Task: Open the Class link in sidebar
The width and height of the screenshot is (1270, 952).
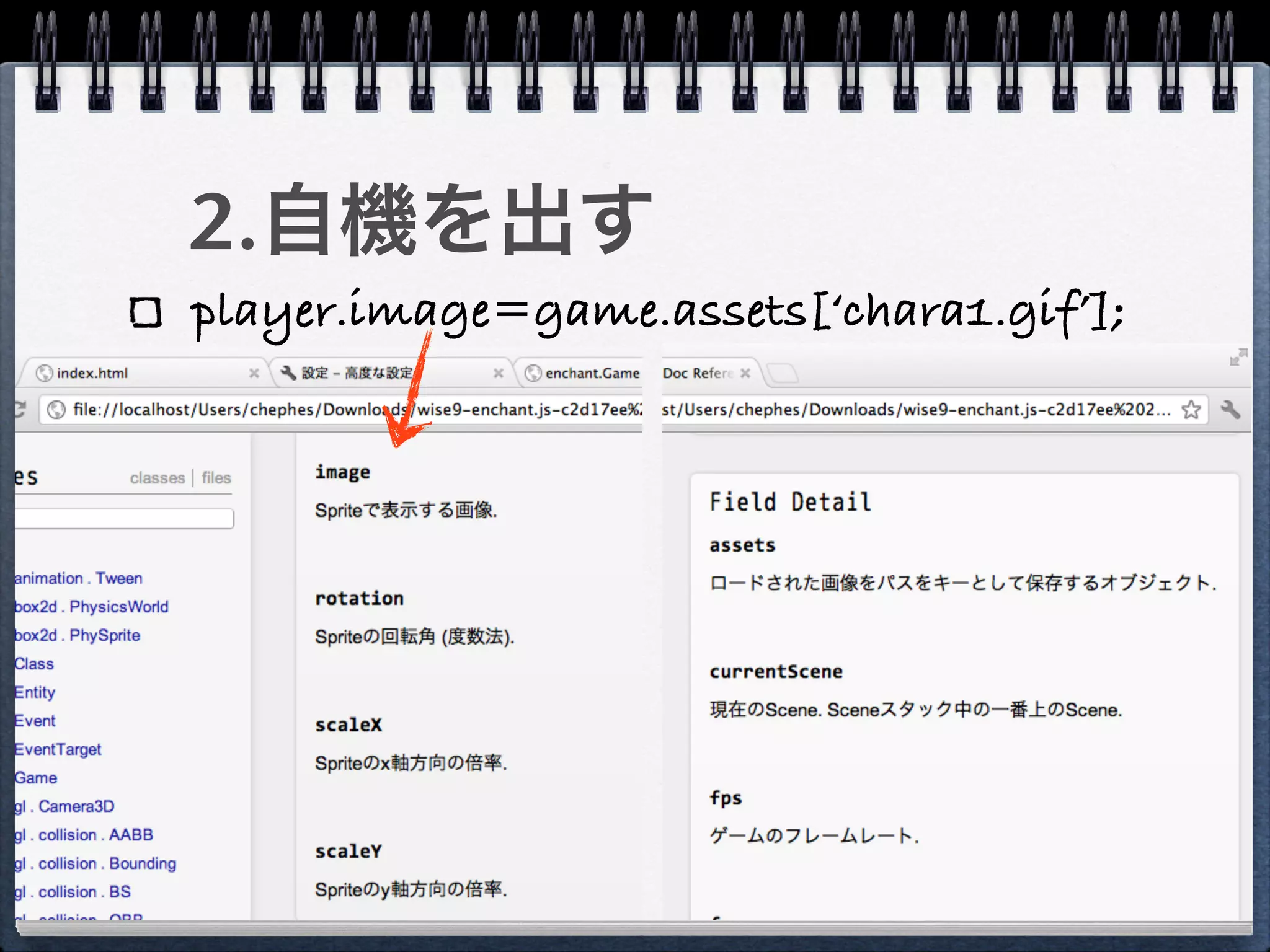Action: pyautogui.click(x=34, y=664)
